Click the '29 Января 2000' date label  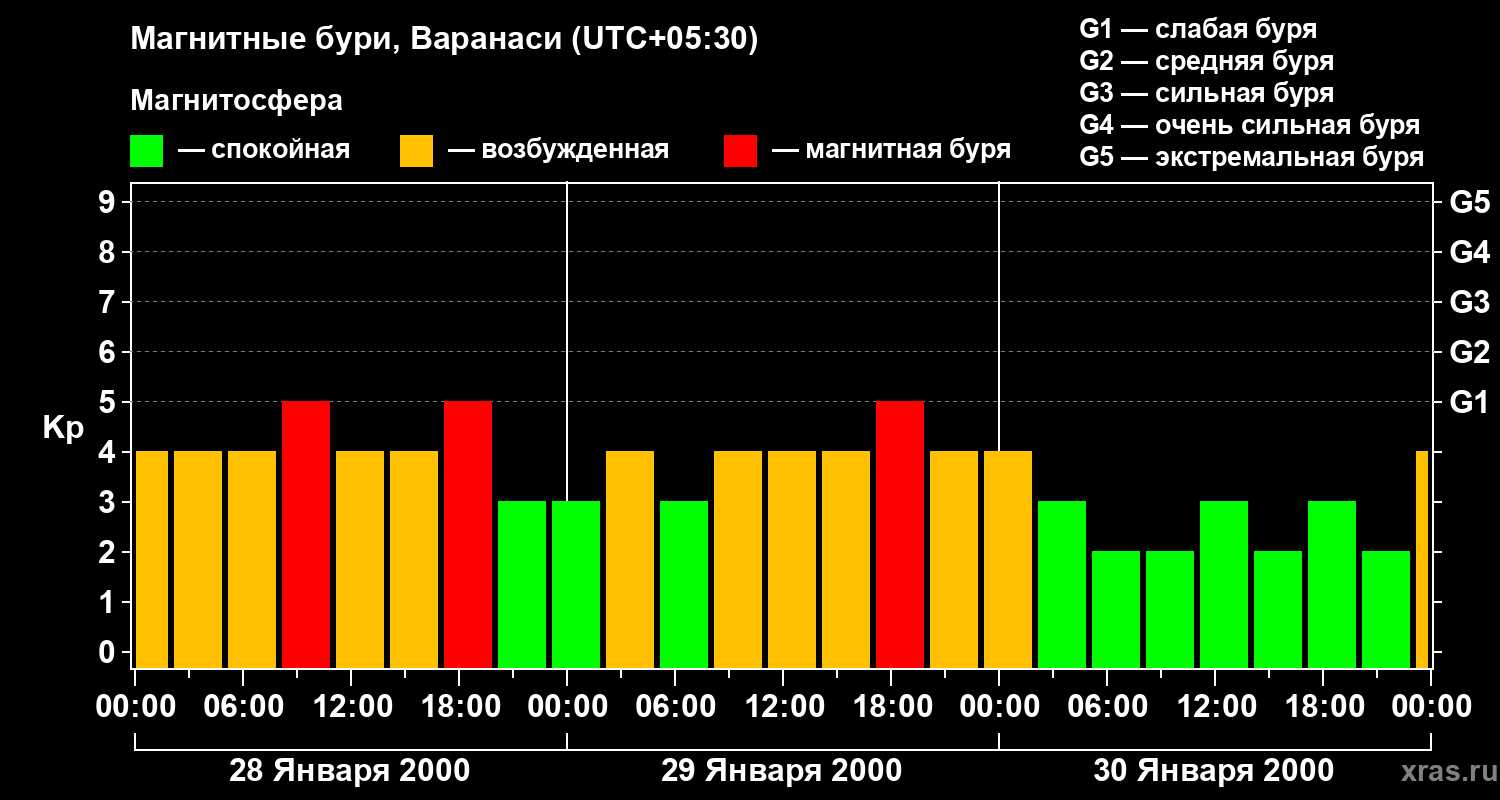pos(781,771)
